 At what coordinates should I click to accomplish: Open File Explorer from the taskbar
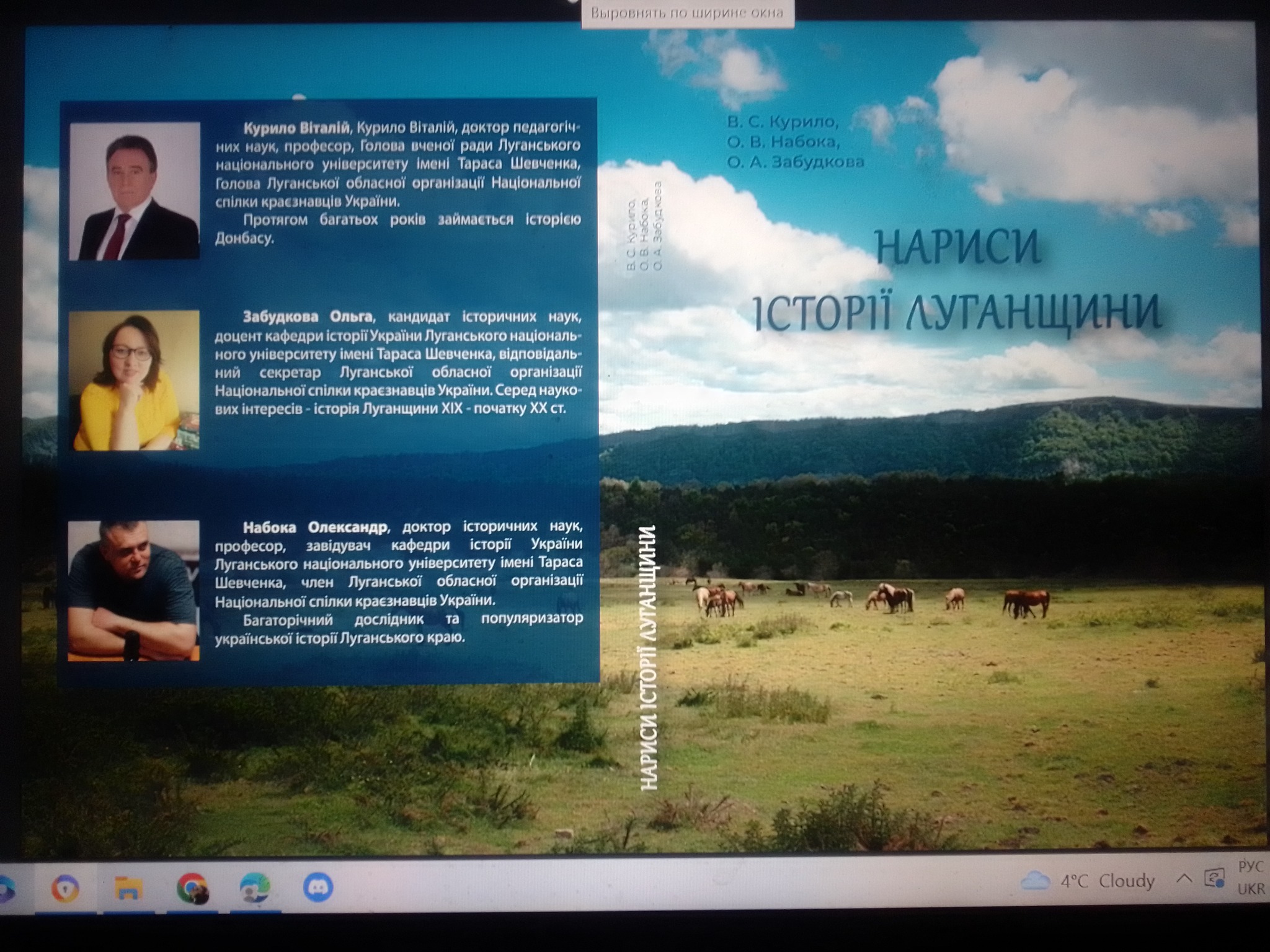click(129, 888)
